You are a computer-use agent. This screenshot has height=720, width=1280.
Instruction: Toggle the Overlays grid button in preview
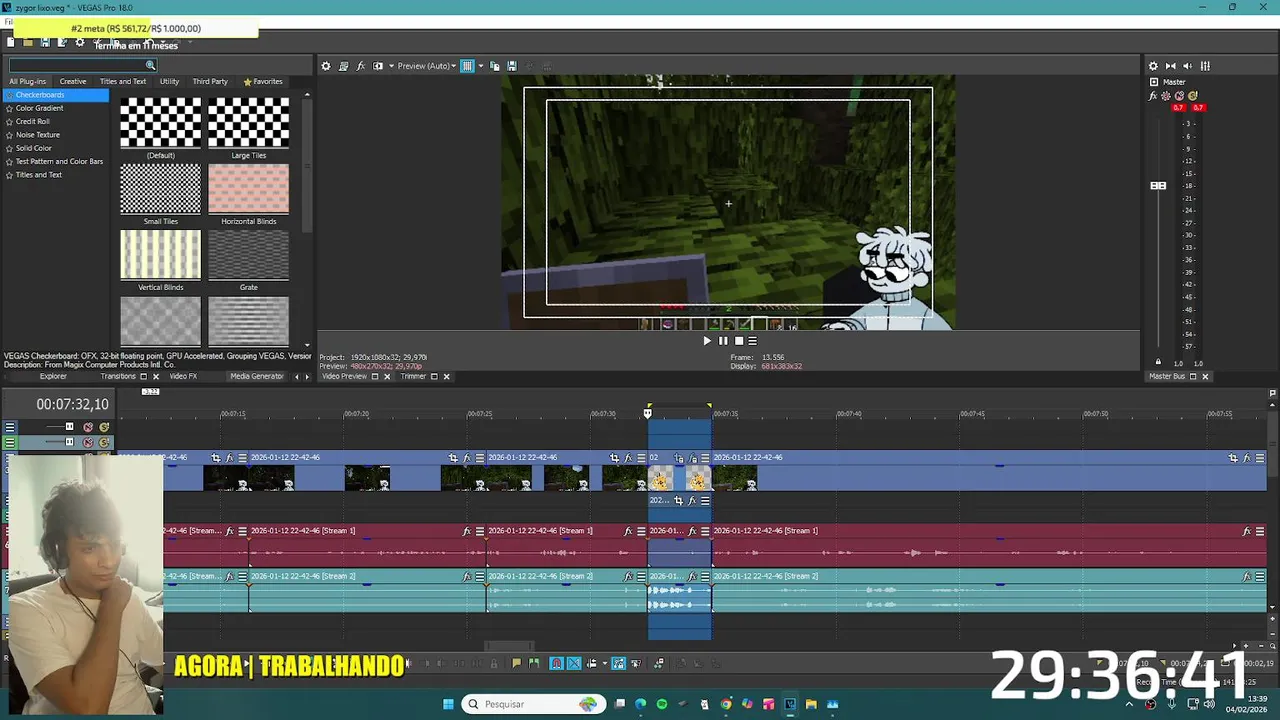[x=467, y=66]
